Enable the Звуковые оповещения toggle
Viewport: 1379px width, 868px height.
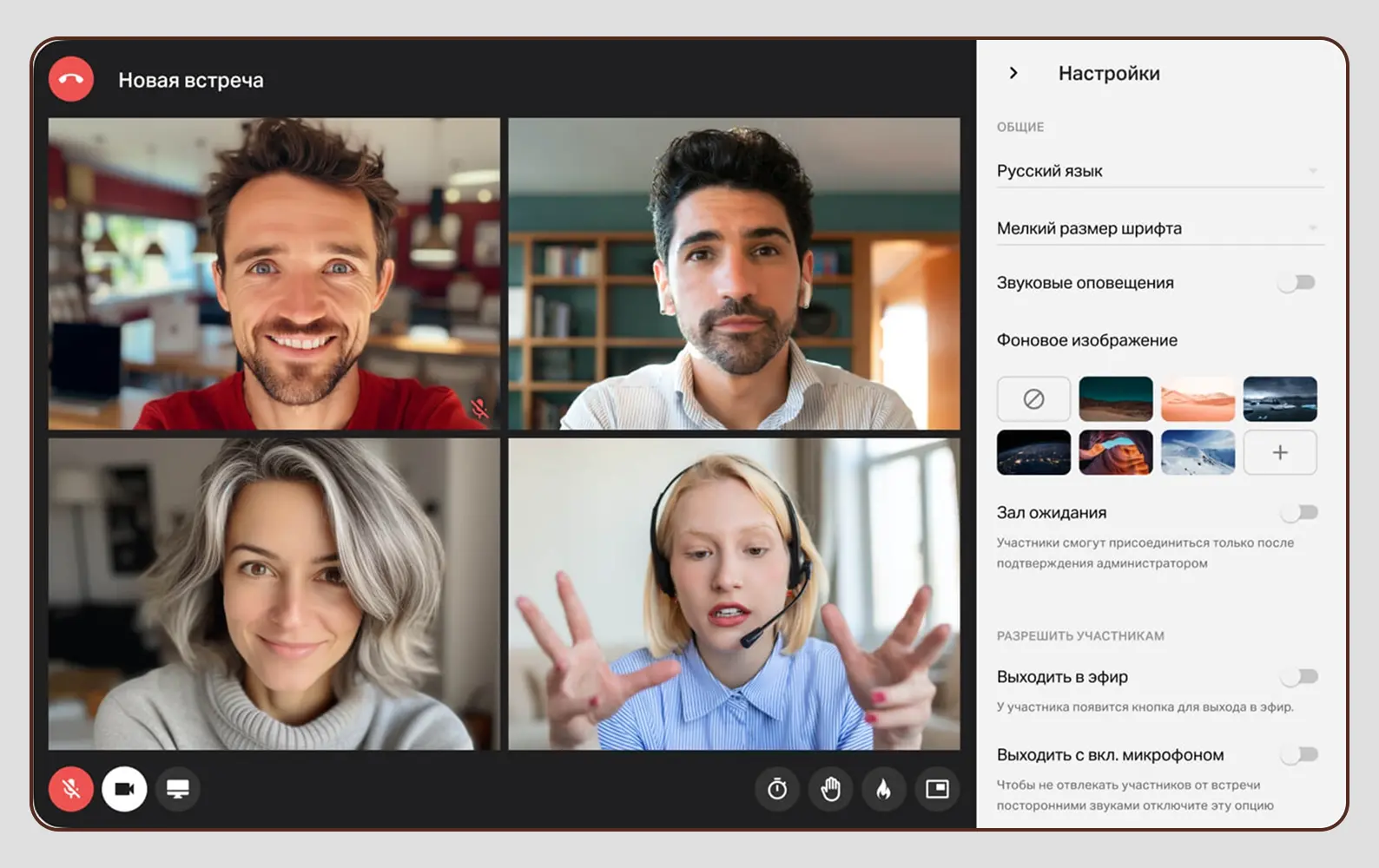pyautogui.click(x=1297, y=283)
